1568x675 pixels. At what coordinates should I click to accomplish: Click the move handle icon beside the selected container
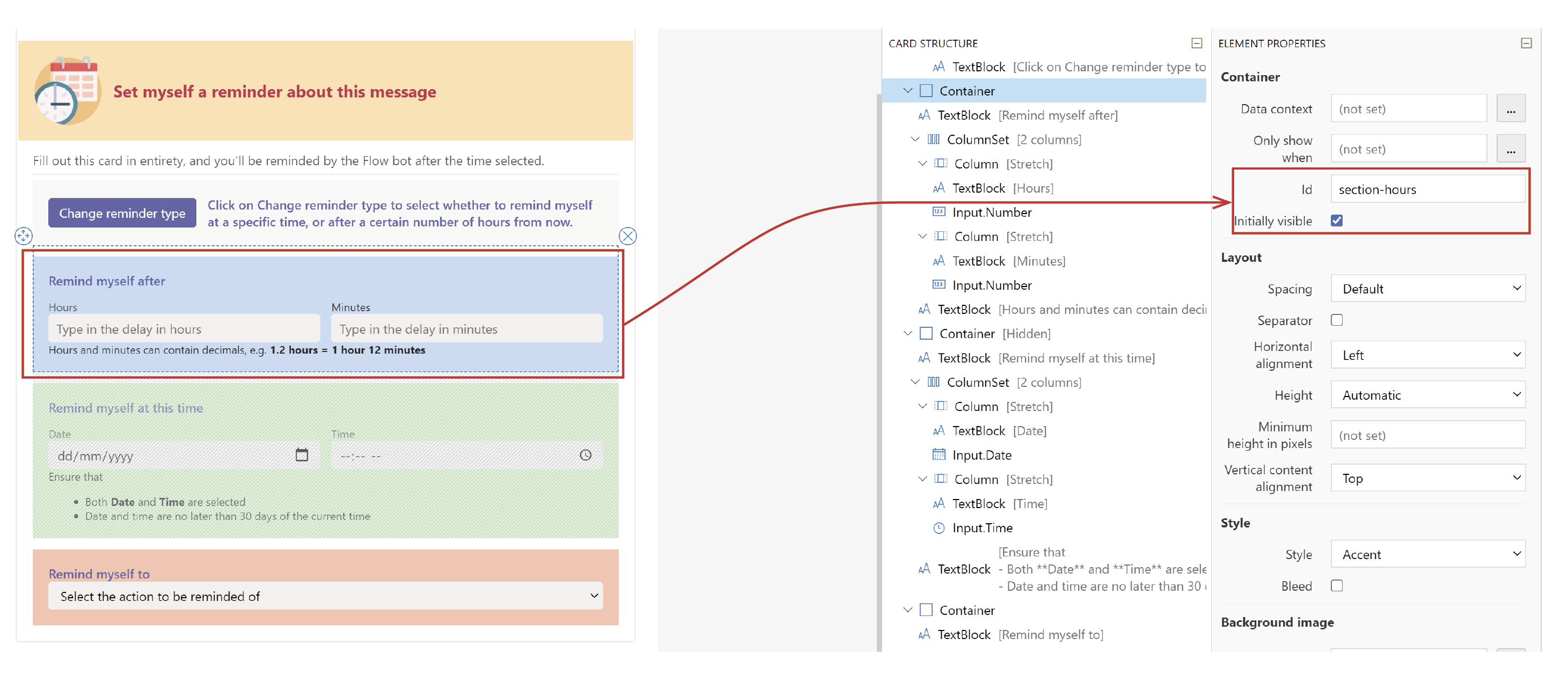23,236
